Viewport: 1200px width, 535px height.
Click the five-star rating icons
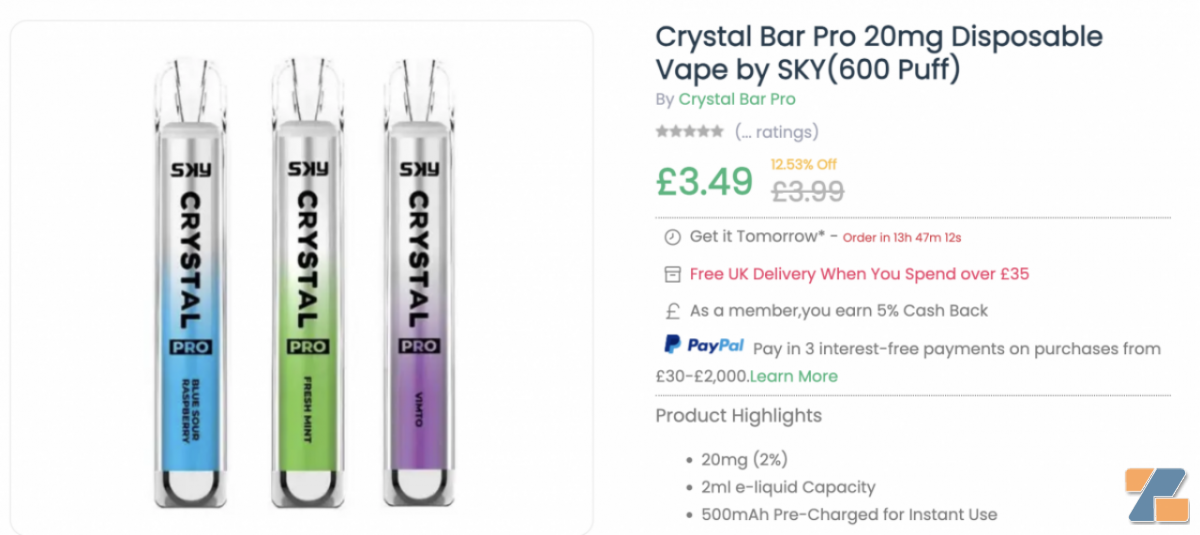[x=689, y=131]
